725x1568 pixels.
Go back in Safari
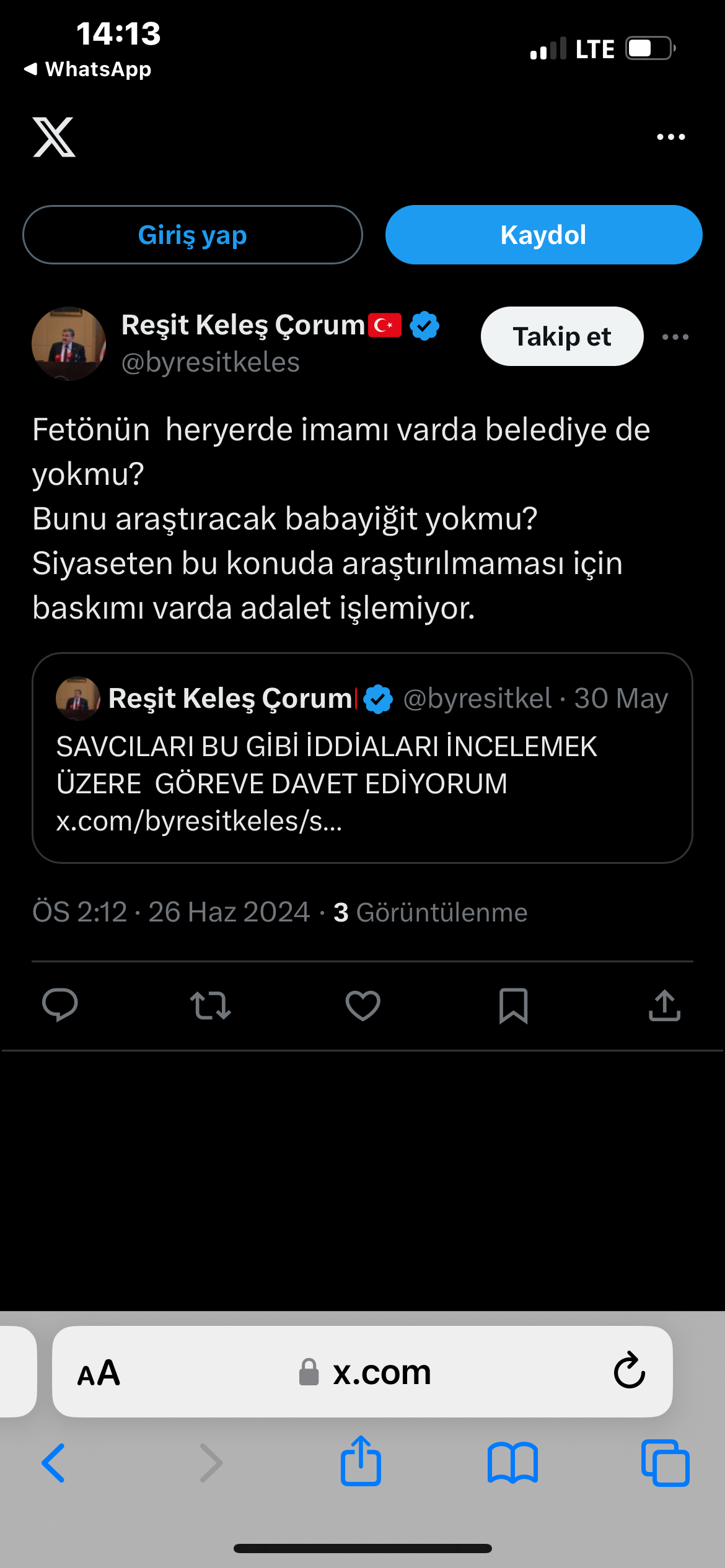pos(53,1463)
